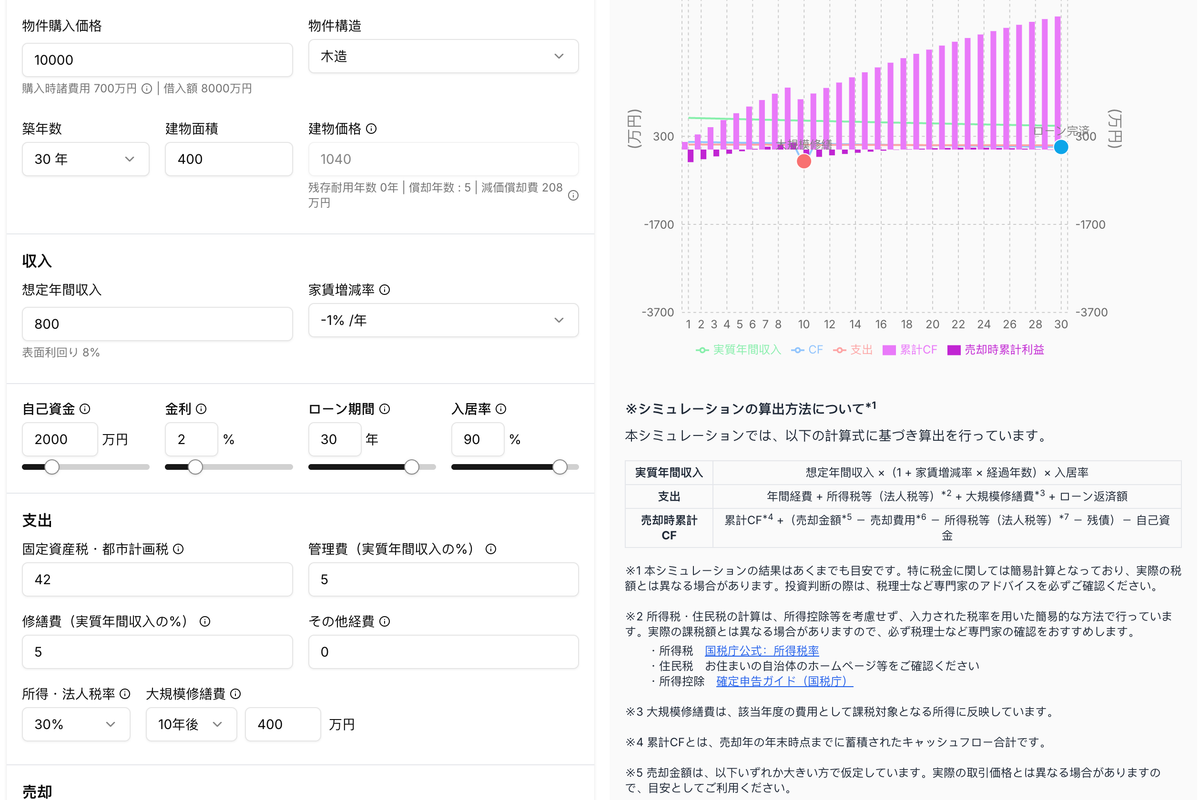Toggle 実質年間収入 legend series
The image size is (1200, 800).
click(739, 350)
